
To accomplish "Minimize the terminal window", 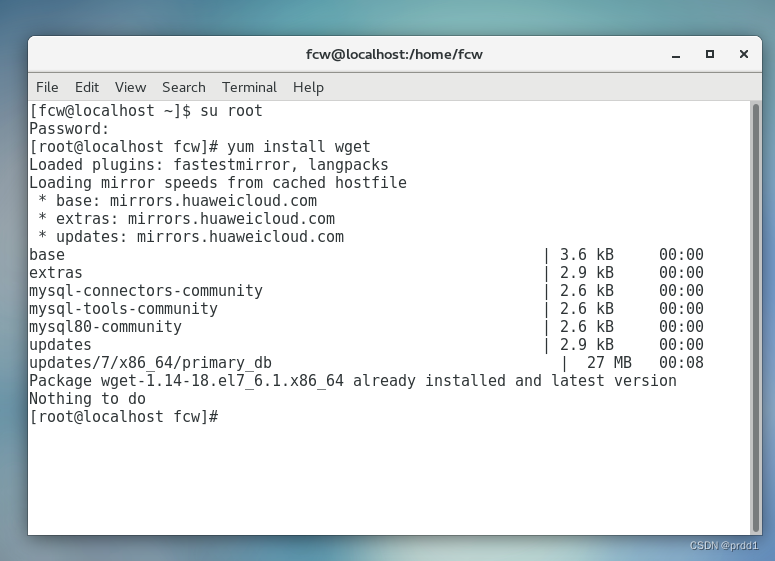I will tap(676, 54).
